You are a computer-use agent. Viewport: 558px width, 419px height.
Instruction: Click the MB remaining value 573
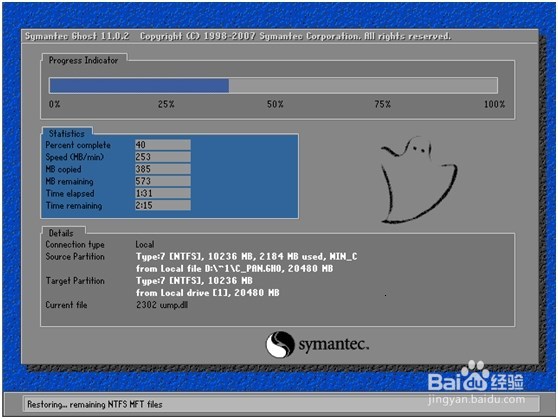[163, 181]
